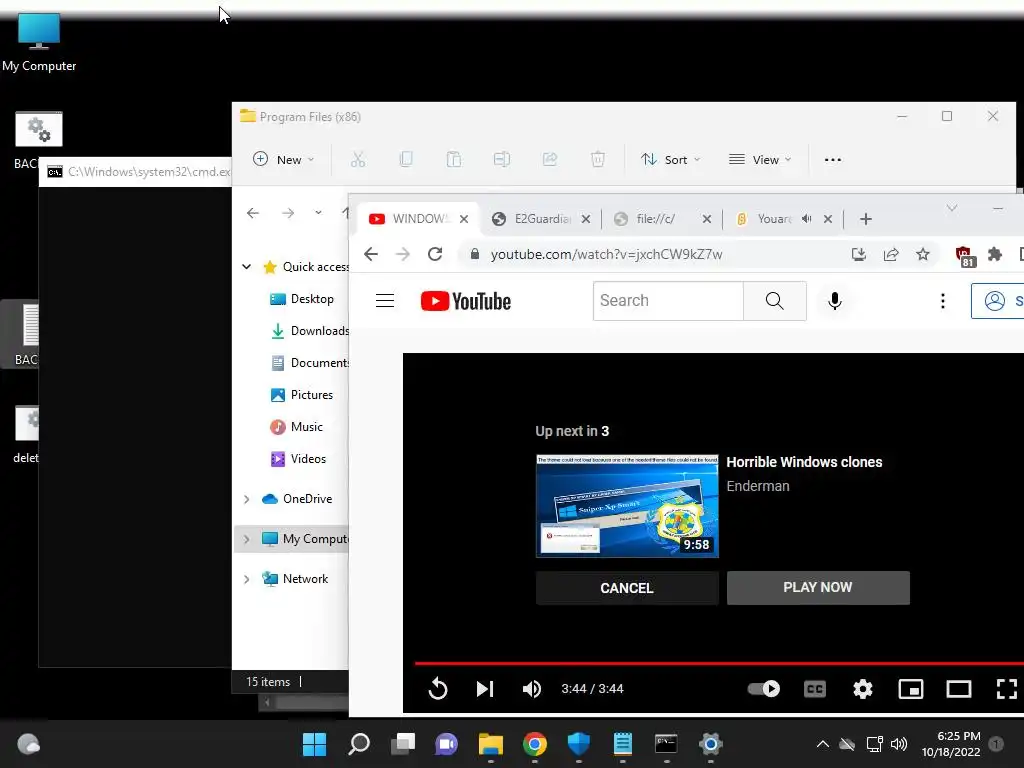Enable miniplayer mode
1024x768 pixels.
910,688
